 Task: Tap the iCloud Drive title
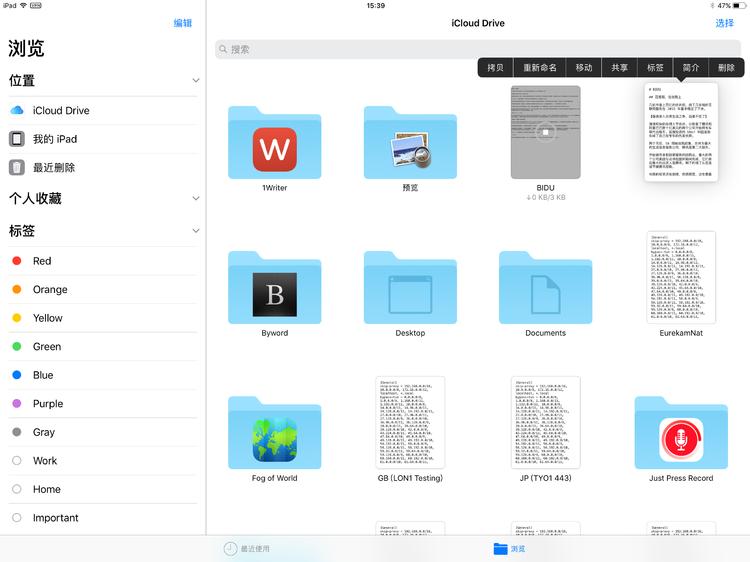[478, 23]
